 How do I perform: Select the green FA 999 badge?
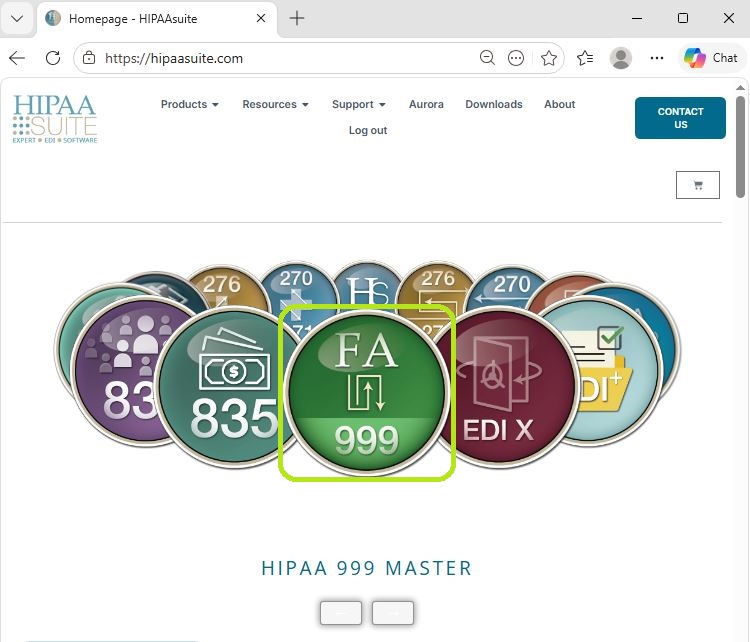(367, 393)
